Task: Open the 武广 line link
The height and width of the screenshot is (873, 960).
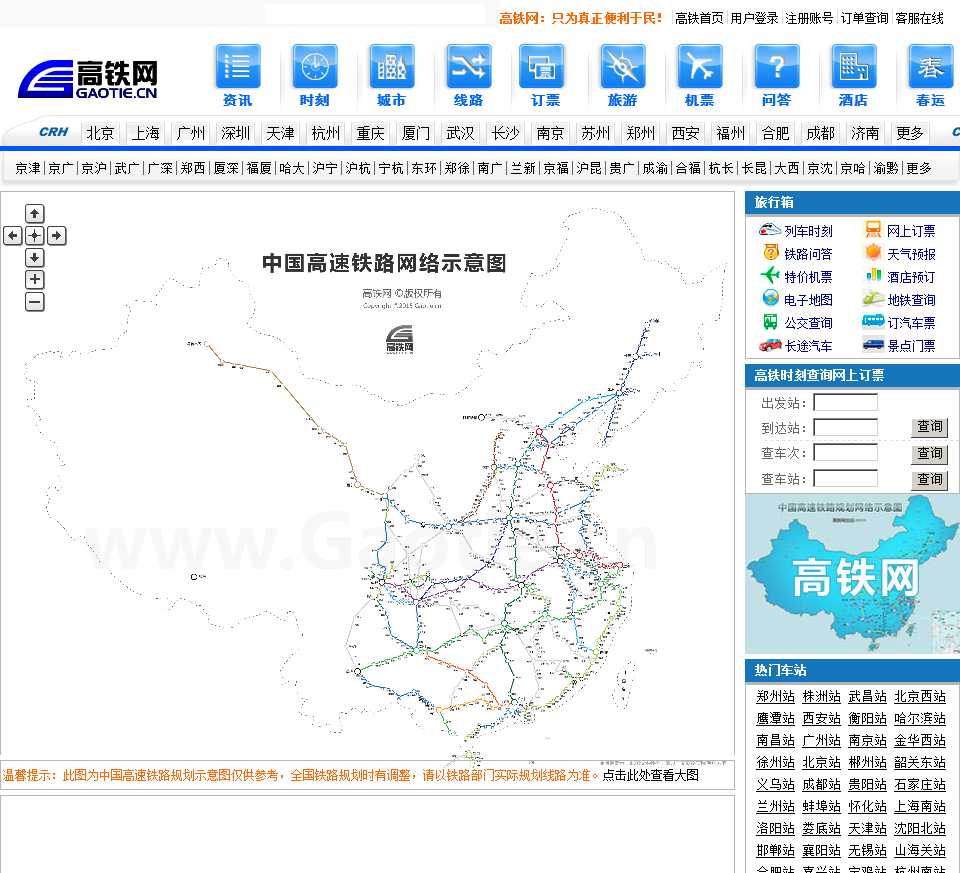Action: click(127, 168)
